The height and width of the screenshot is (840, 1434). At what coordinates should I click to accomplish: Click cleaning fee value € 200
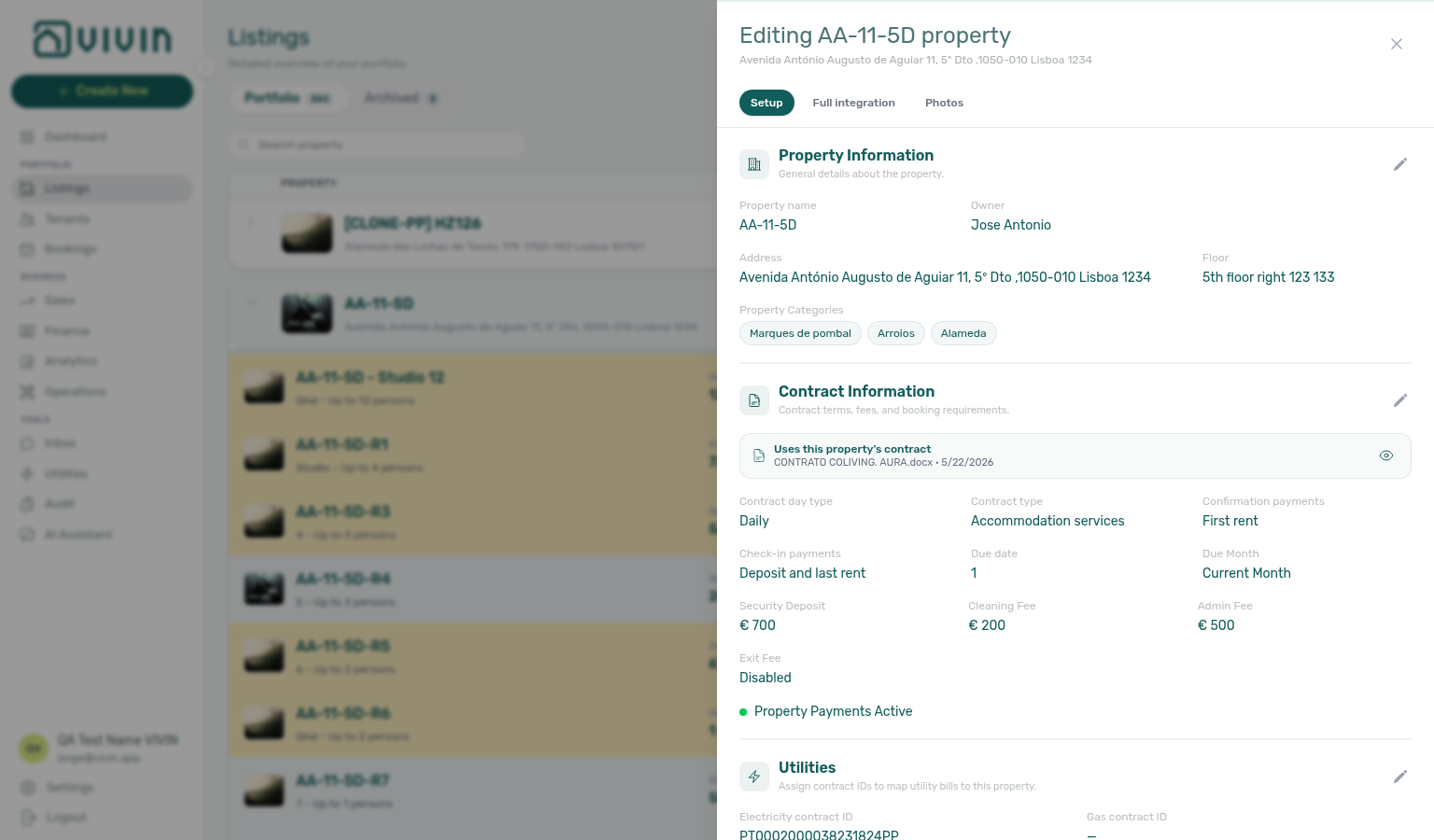point(987,625)
